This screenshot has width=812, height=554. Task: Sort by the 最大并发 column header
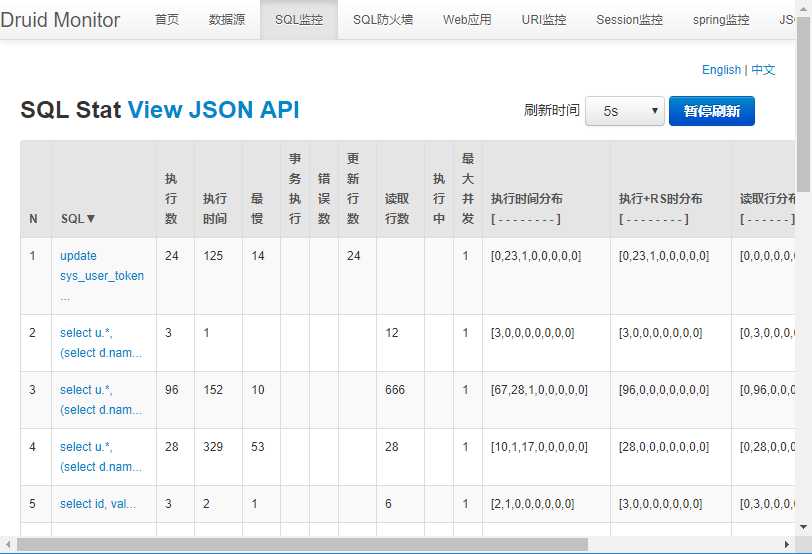[468, 188]
